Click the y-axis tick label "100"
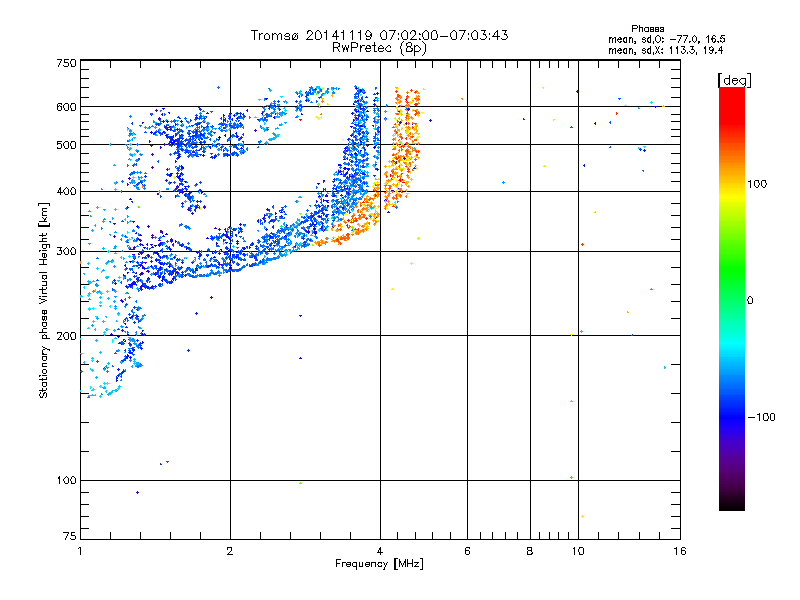This screenshot has height=600, width=800. [66, 480]
